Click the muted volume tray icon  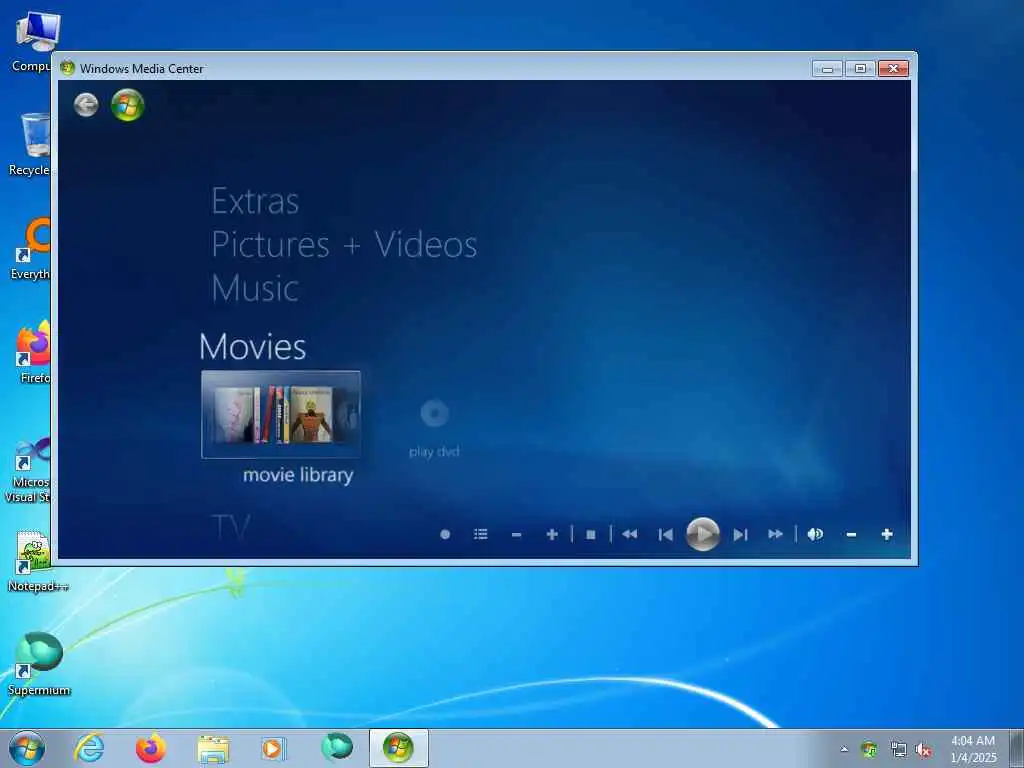pos(923,750)
